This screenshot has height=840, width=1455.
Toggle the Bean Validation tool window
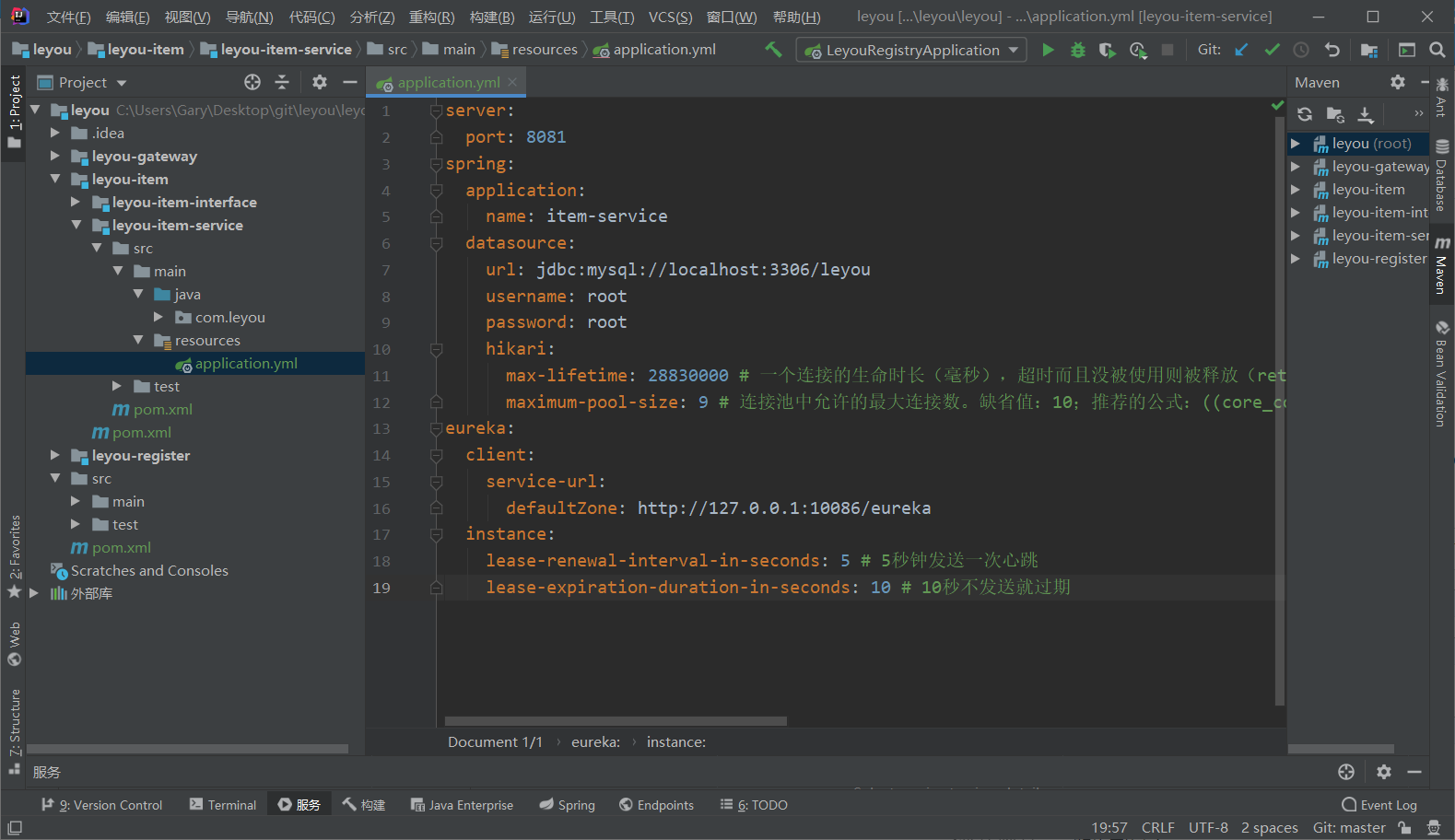(1442, 373)
